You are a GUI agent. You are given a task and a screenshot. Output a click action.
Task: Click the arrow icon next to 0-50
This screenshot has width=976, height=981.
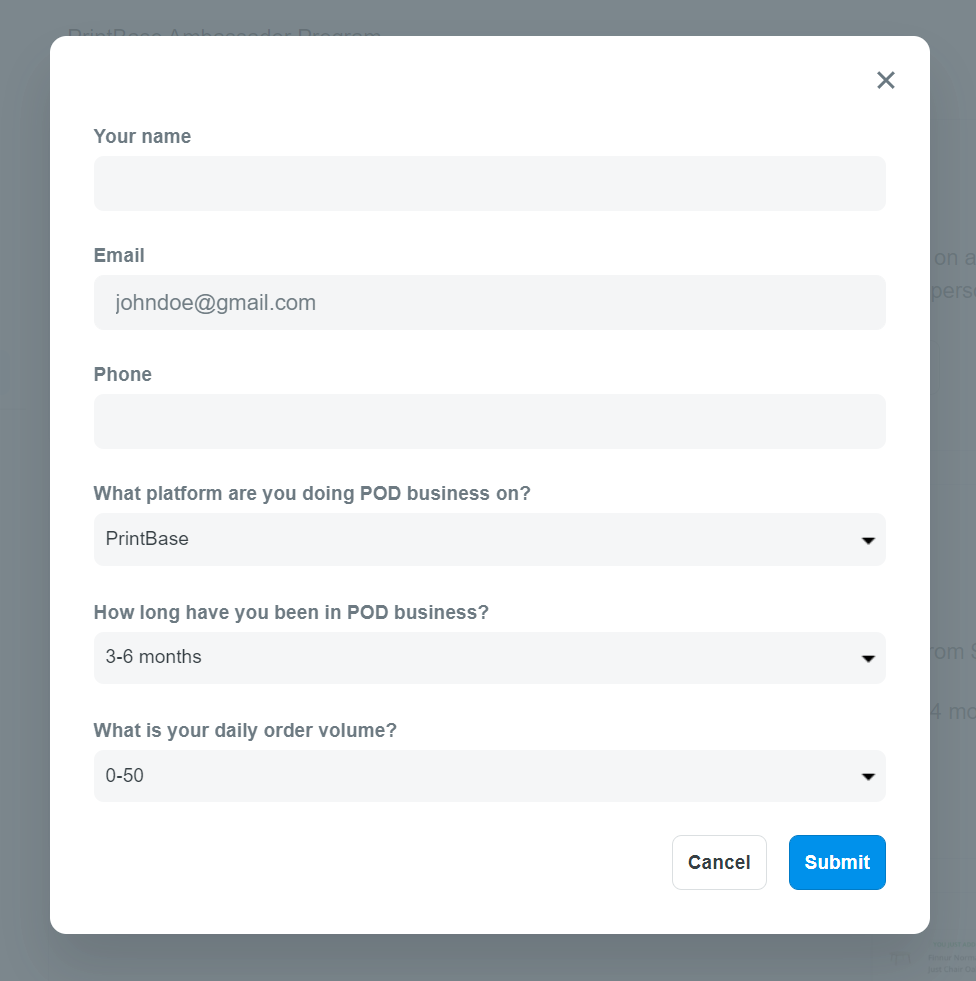867,776
